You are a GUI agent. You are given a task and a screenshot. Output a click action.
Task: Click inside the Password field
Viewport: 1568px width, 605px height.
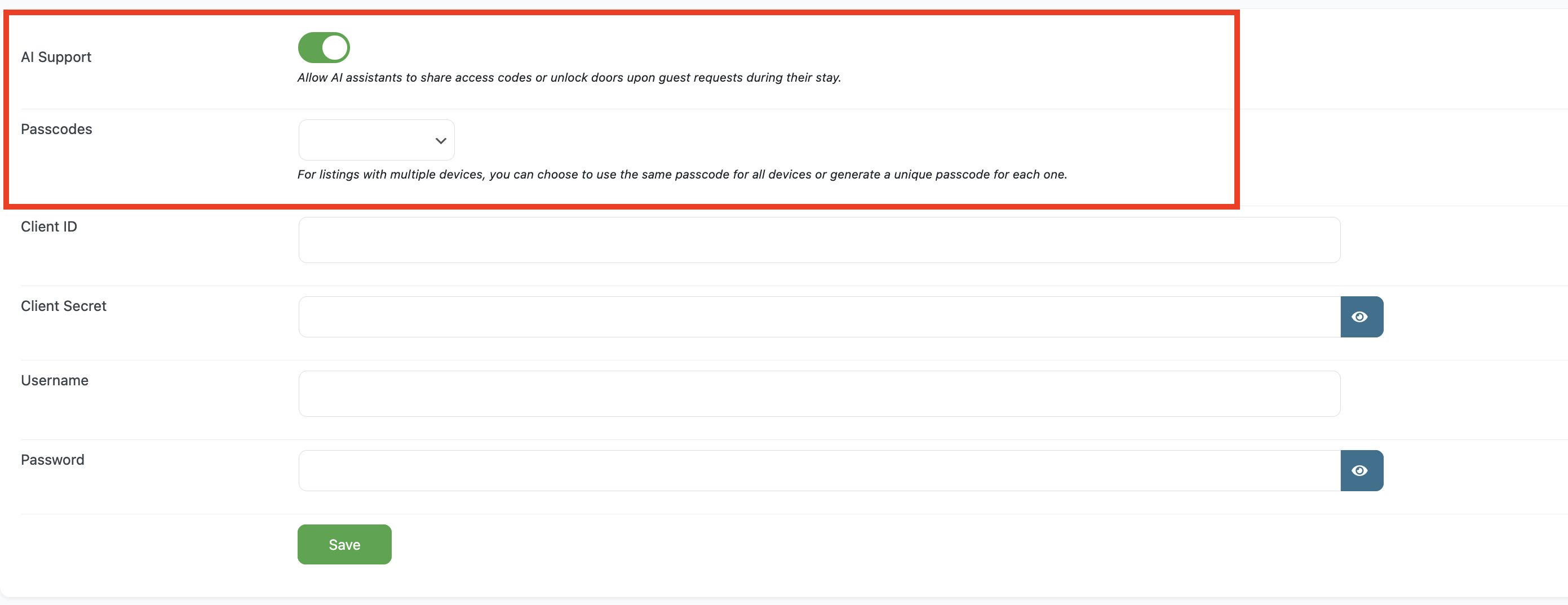point(819,470)
